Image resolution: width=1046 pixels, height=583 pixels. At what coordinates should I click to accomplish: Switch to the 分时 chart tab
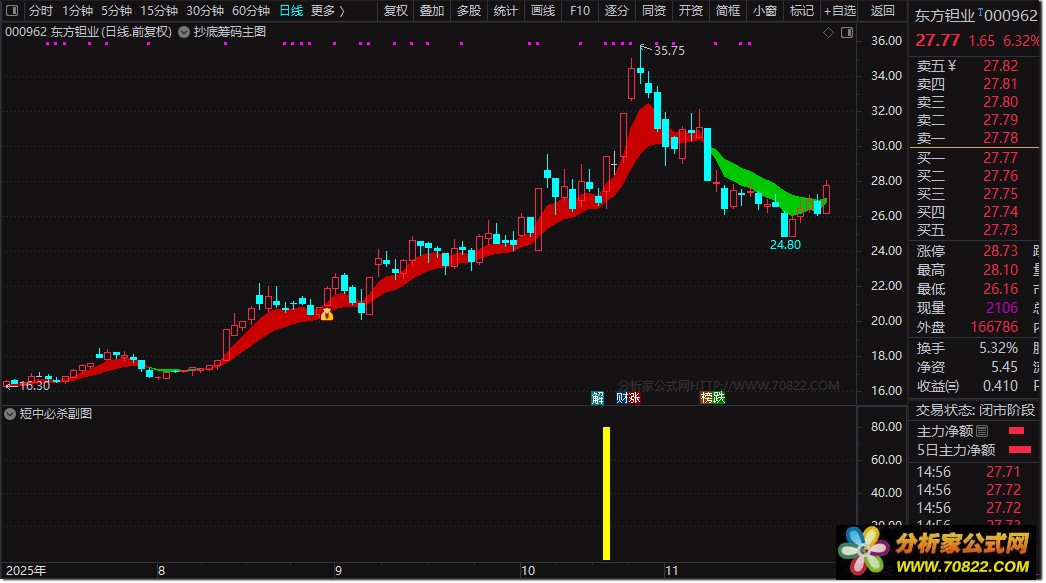[x=41, y=11]
